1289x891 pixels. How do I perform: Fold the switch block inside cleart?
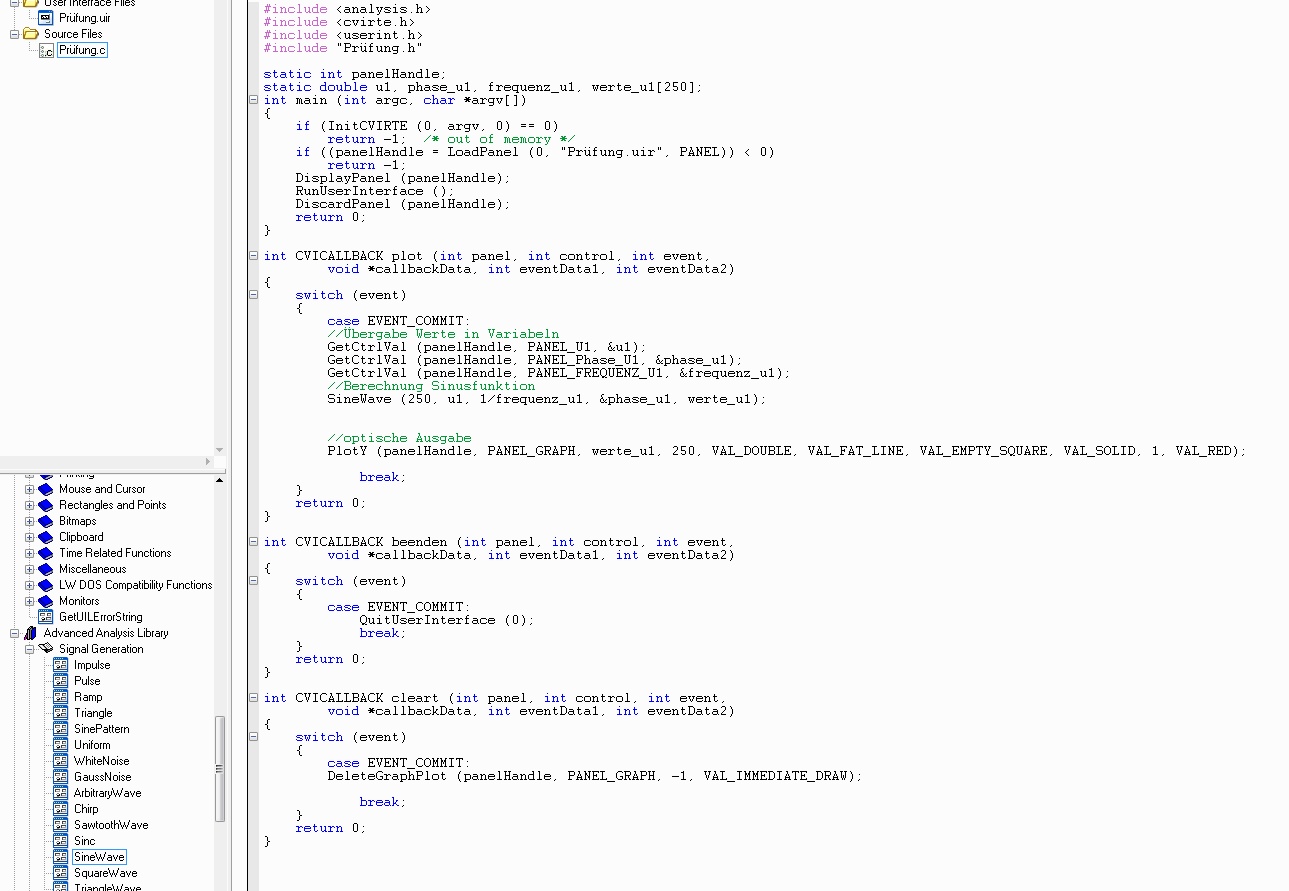(254, 737)
